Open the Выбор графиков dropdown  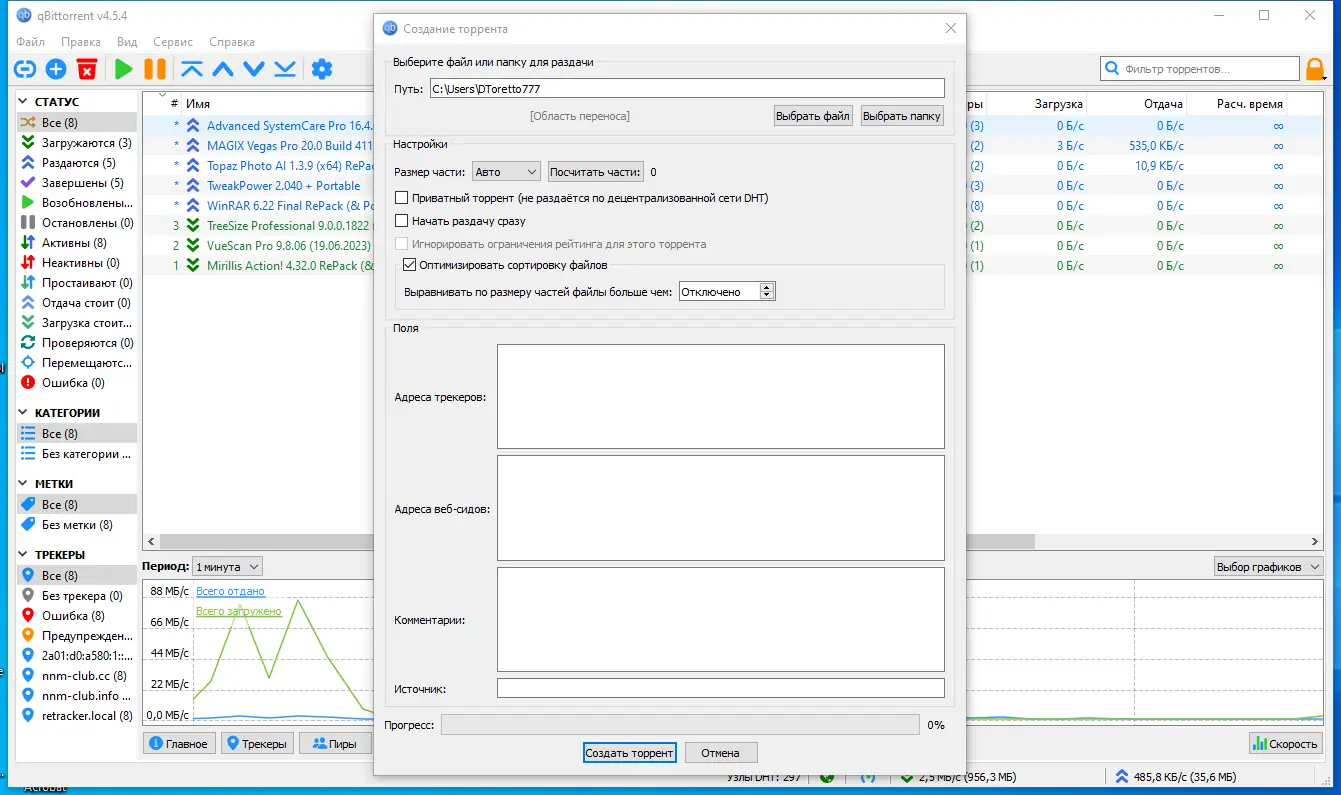click(1268, 567)
